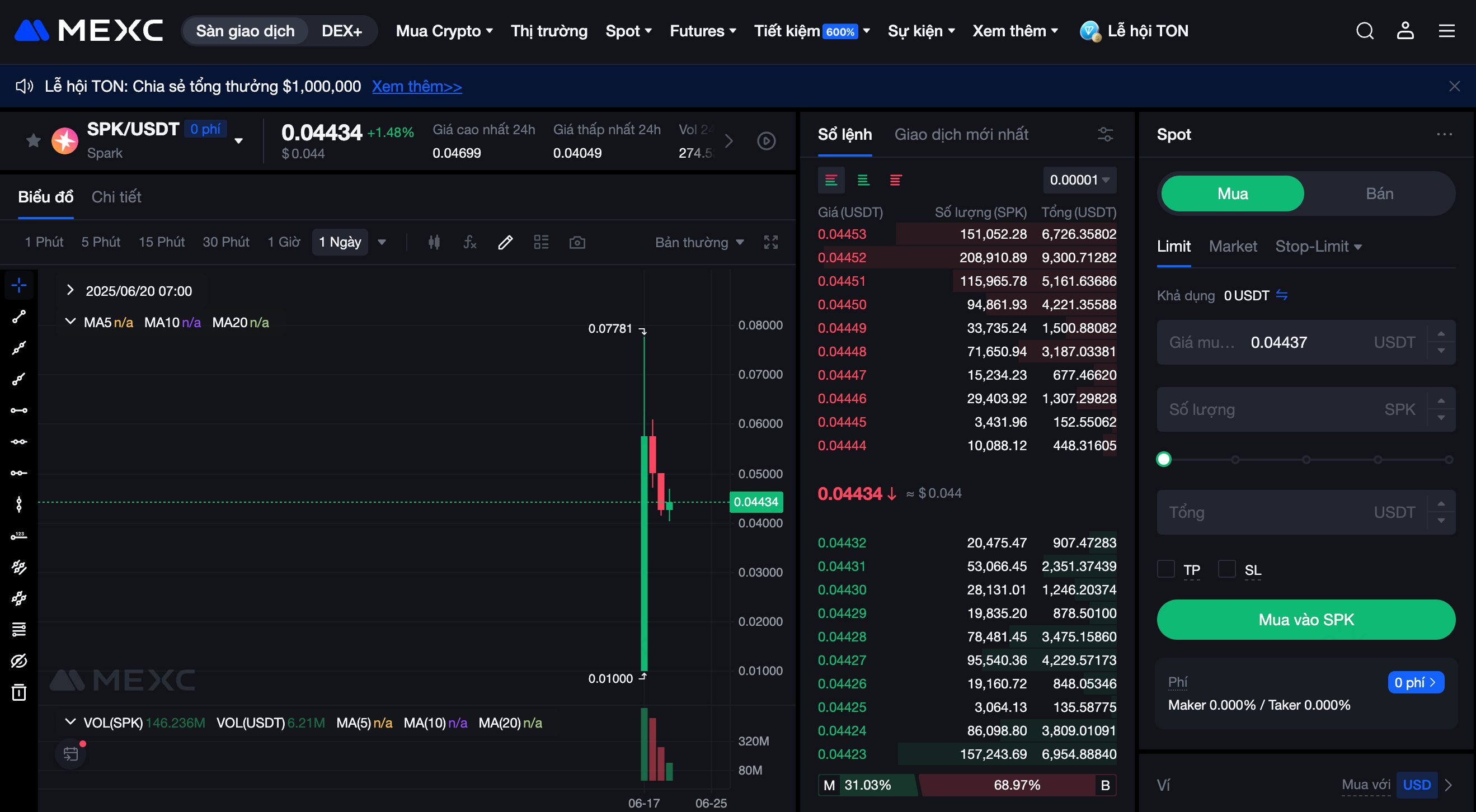Open the Thị trường menu item

(x=549, y=31)
